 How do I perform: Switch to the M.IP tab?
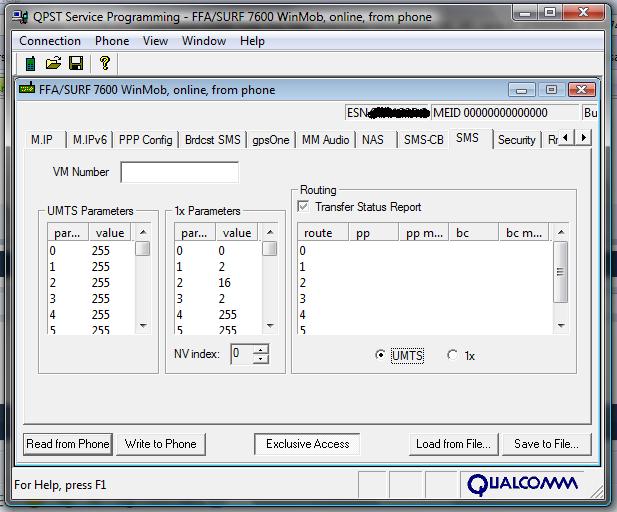(42, 140)
